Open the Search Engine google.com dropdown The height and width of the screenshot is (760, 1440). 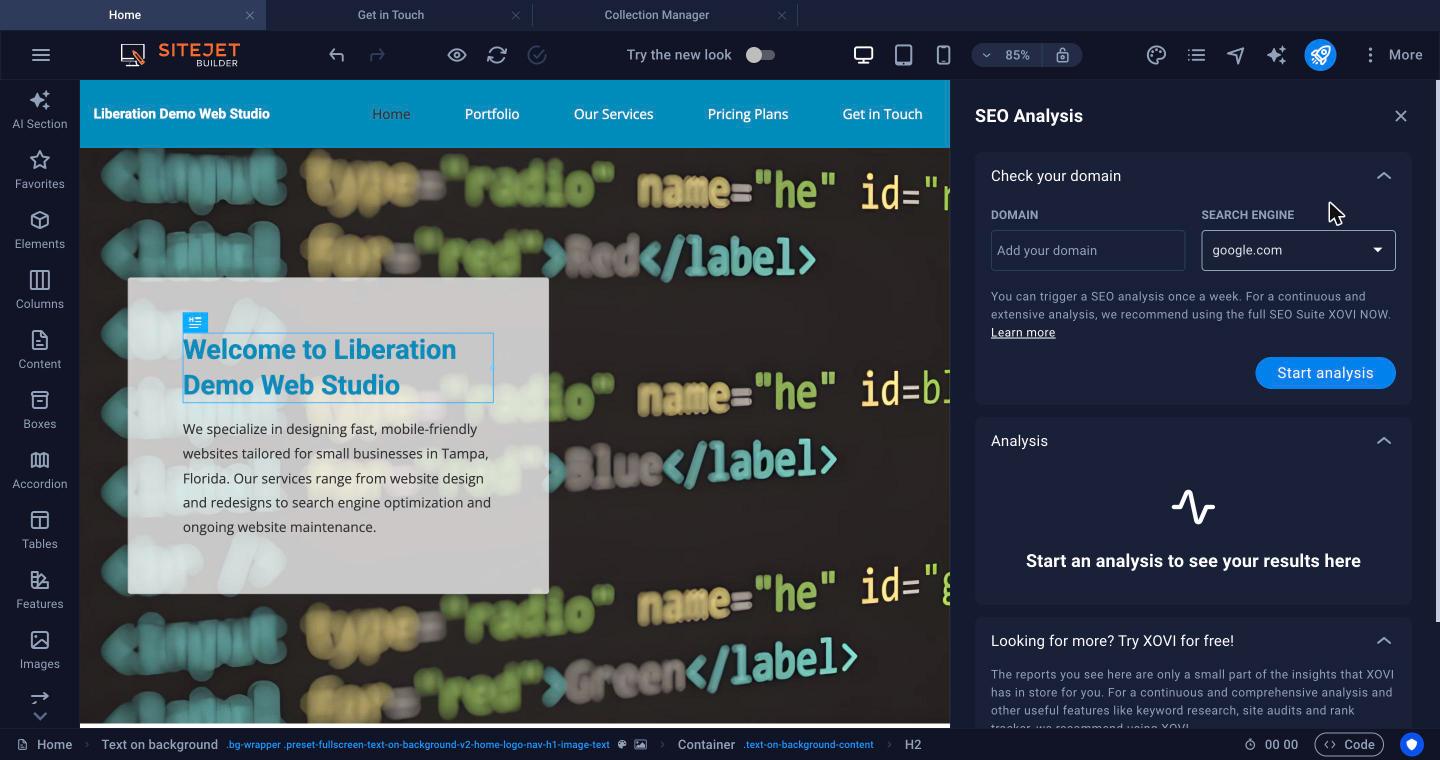(x=1298, y=250)
